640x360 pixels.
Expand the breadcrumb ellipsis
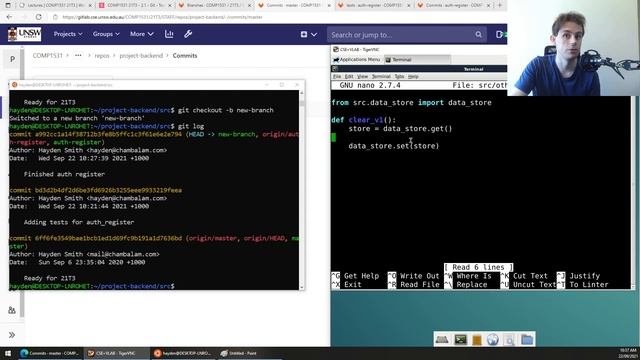(x=78, y=56)
